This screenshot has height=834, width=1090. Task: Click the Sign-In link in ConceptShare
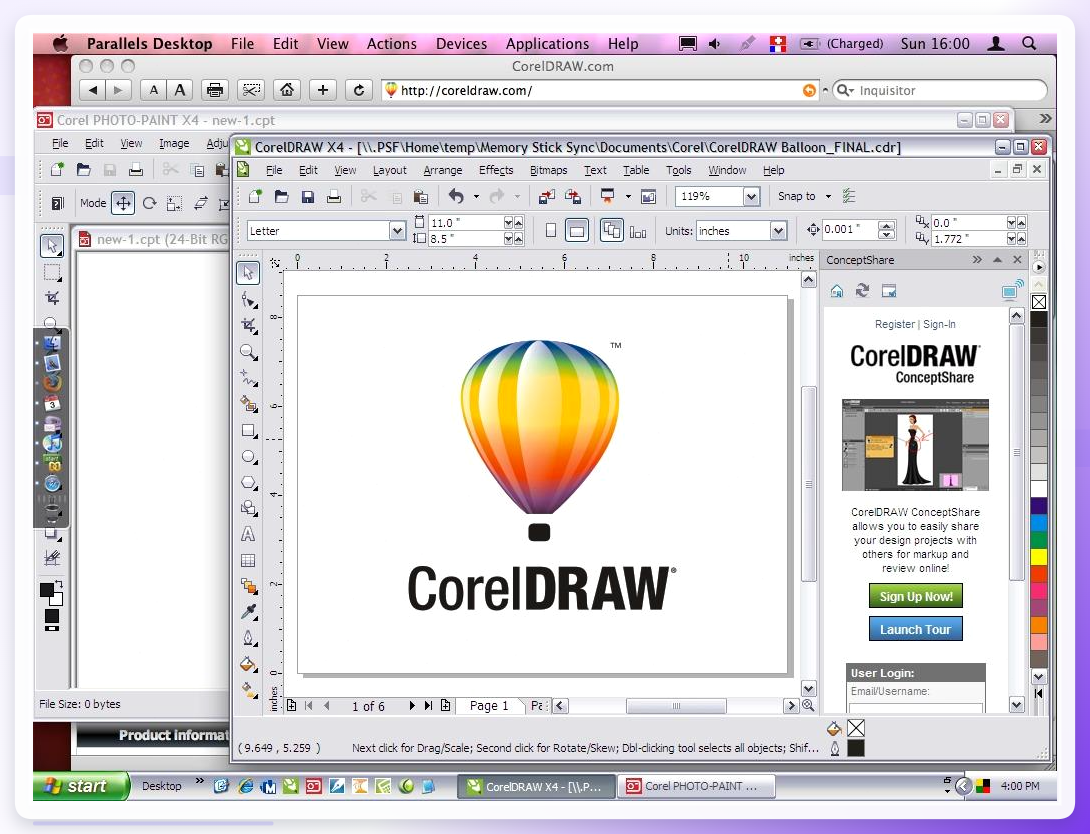click(x=939, y=324)
